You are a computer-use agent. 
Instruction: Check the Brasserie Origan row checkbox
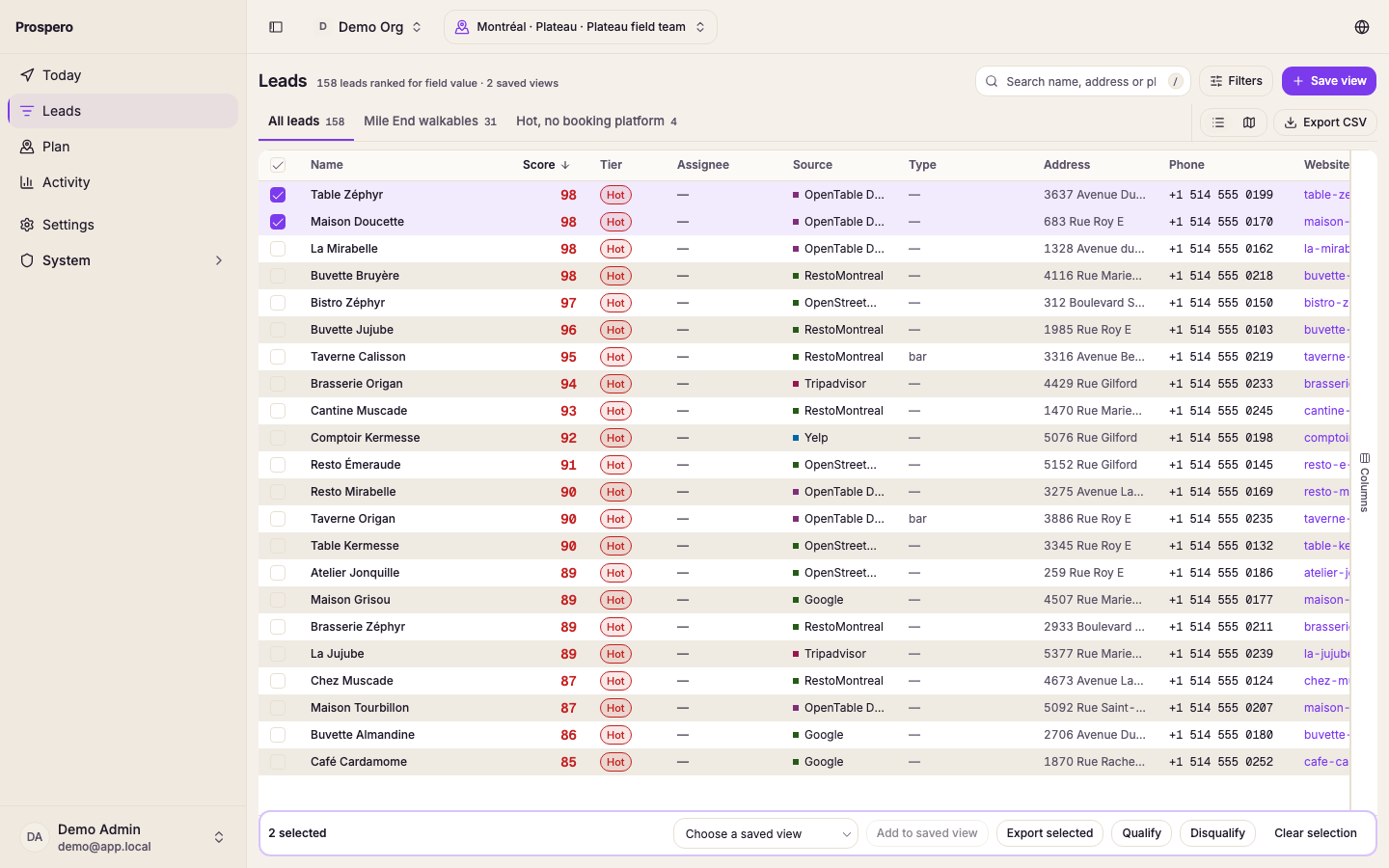[278, 384]
